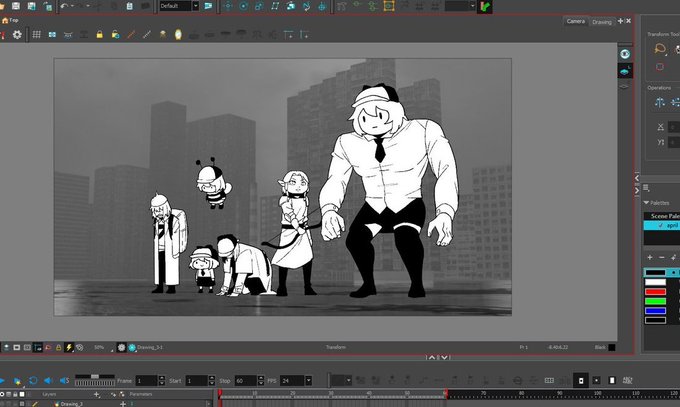Open camera view settings gear icon
This screenshot has width=680, height=407.
pyautogui.click(x=17, y=34)
